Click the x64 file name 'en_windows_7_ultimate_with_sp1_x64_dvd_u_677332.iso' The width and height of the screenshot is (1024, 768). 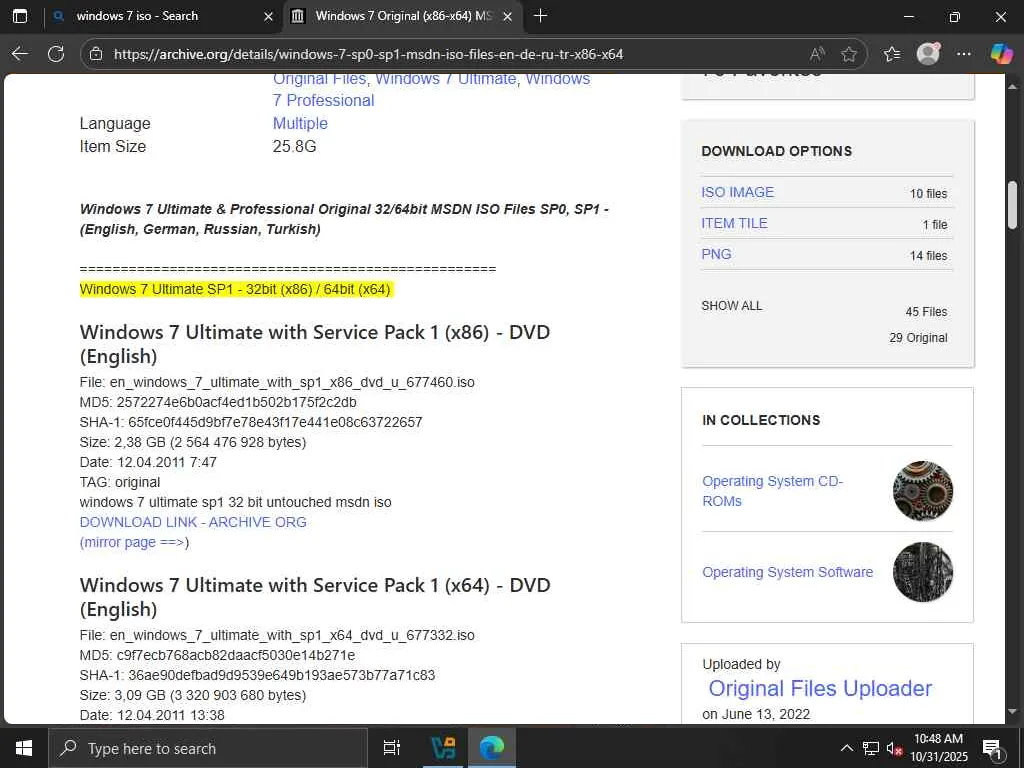pos(292,635)
